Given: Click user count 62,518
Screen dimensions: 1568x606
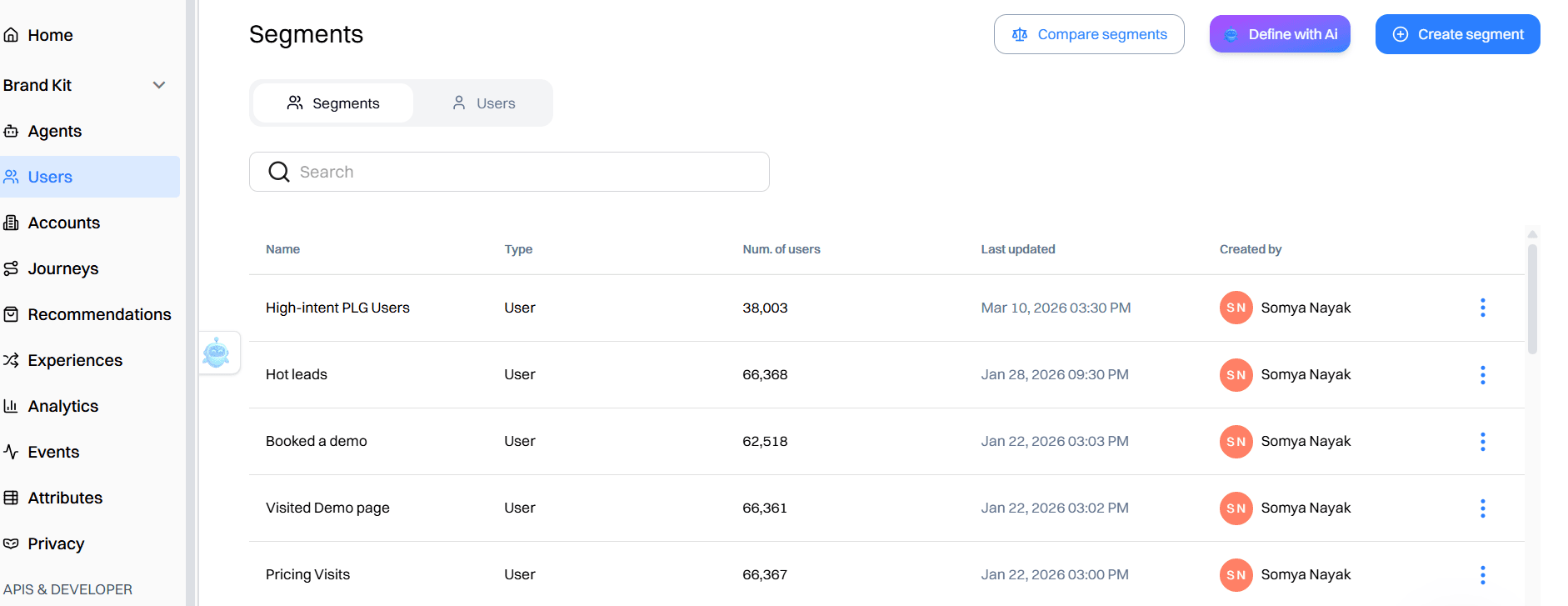Looking at the screenshot, I should coord(765,441).
